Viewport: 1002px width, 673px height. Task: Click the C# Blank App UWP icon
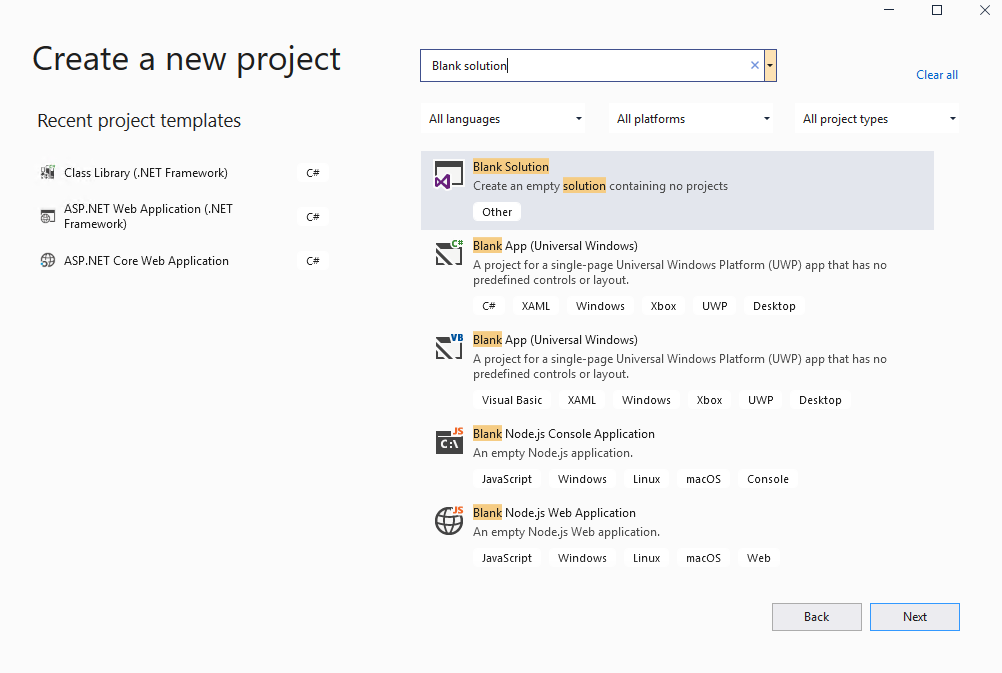tap(449, 253)
